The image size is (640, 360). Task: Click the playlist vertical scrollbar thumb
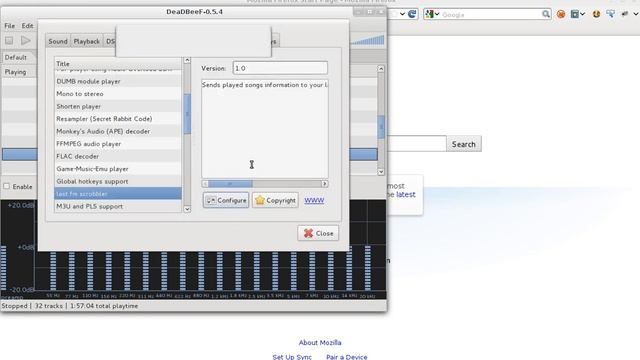point(381,127)
